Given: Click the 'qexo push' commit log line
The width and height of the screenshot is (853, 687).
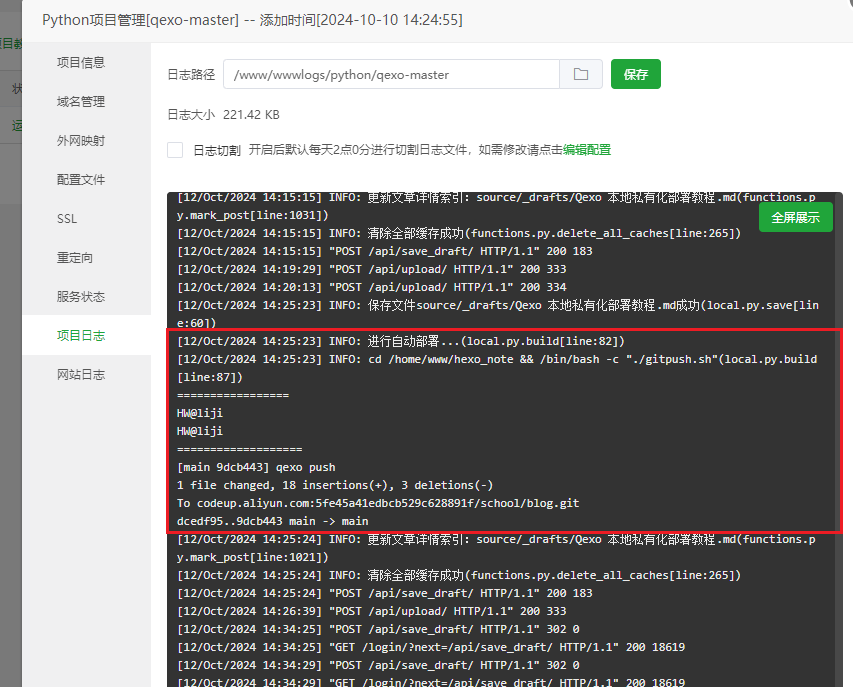Looking at the screenshot, I should (x=256, y=467).
